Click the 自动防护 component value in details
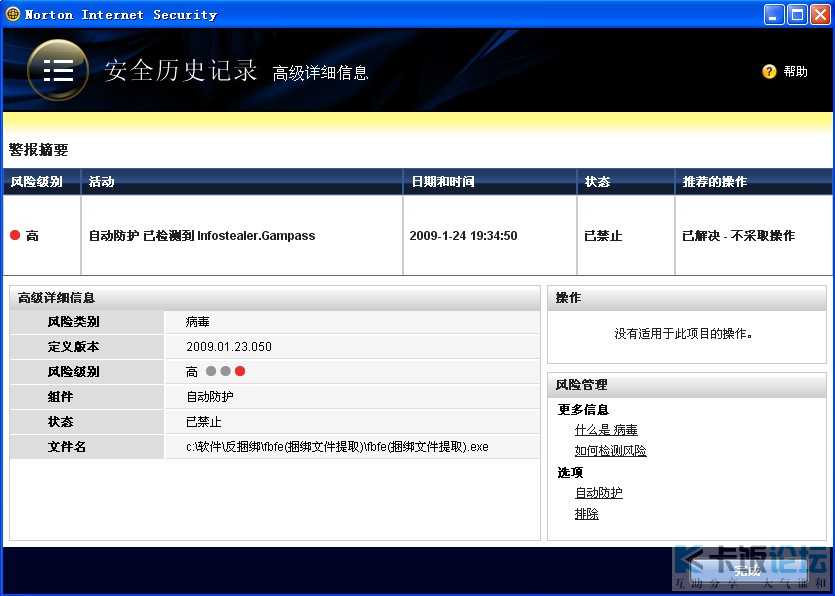This screenshot has width=835, height=596. click(x=209, y=397)
